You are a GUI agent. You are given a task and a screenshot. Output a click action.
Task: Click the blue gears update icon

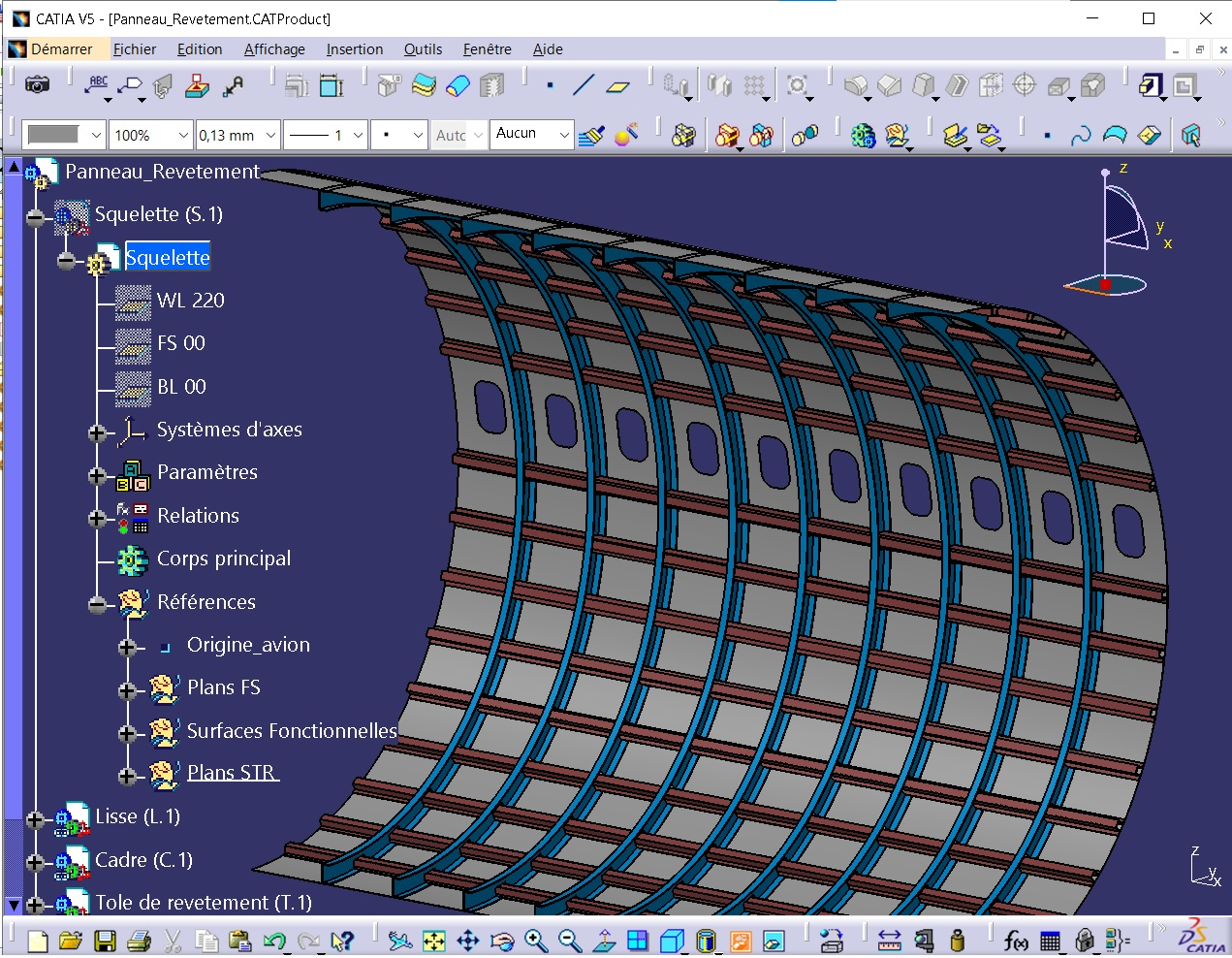pos(863,135)
